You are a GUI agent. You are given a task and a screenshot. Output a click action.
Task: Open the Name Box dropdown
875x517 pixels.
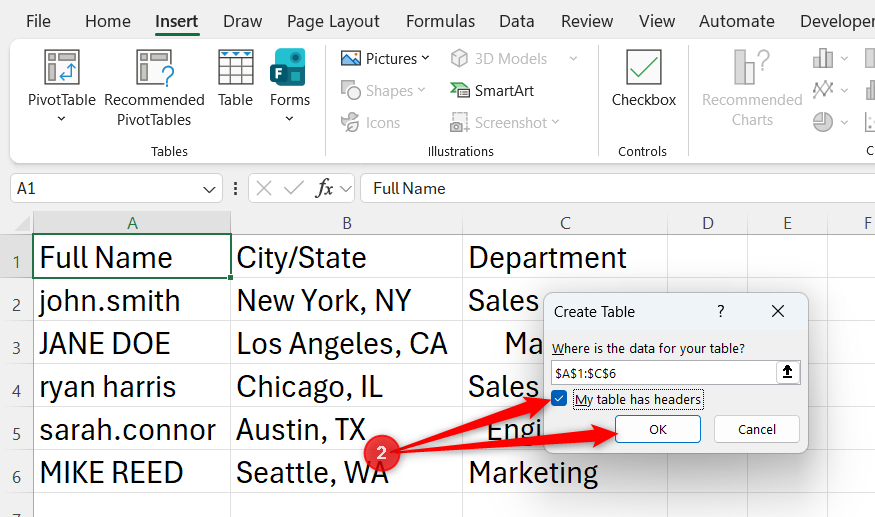tap(209, 189)
